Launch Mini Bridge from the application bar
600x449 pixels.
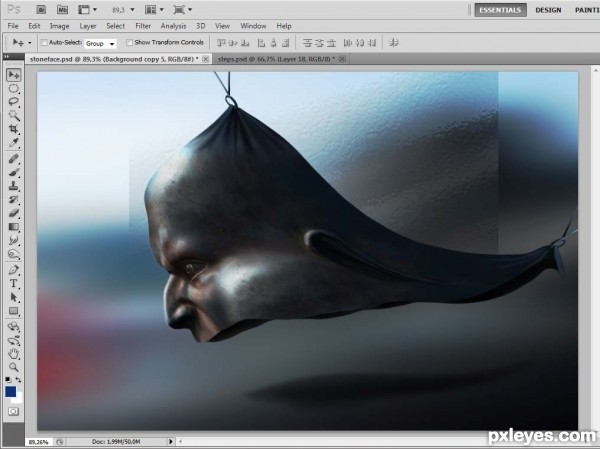pyautogui.click(x=62, y=10)
